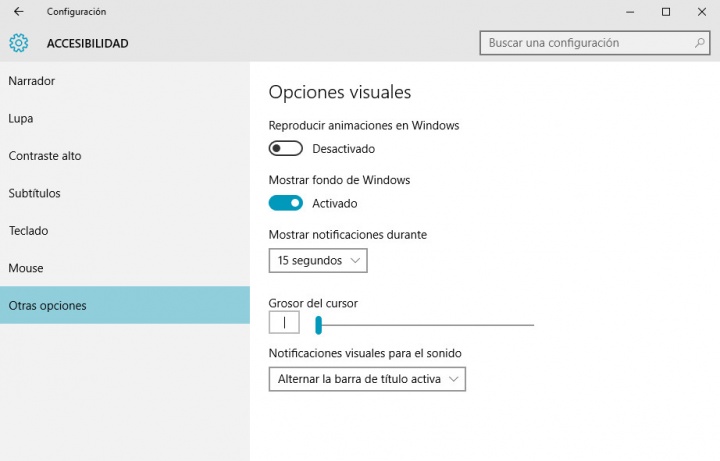The width and height of the screenshot is (720, 461).
Task: Close the Configuración window
Action: (702, 12)
